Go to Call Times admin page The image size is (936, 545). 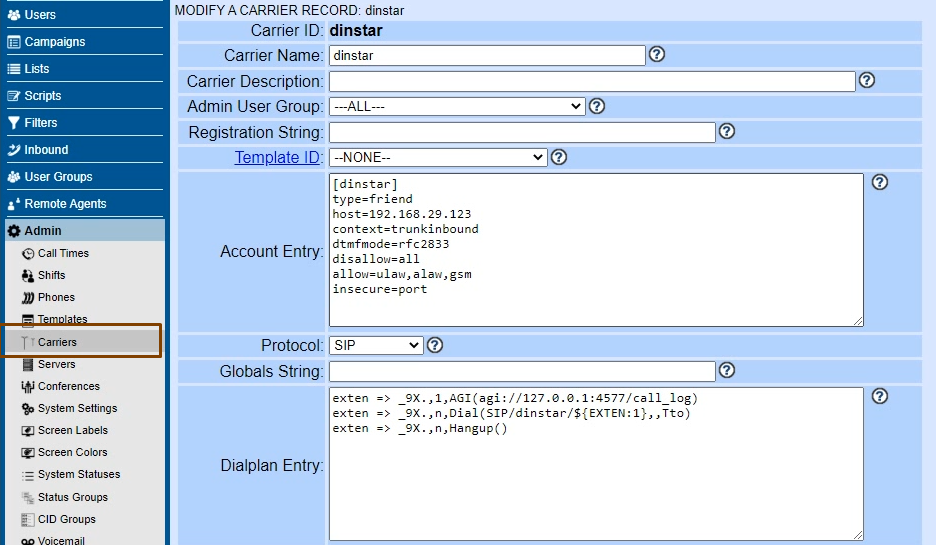coord(63,253)
